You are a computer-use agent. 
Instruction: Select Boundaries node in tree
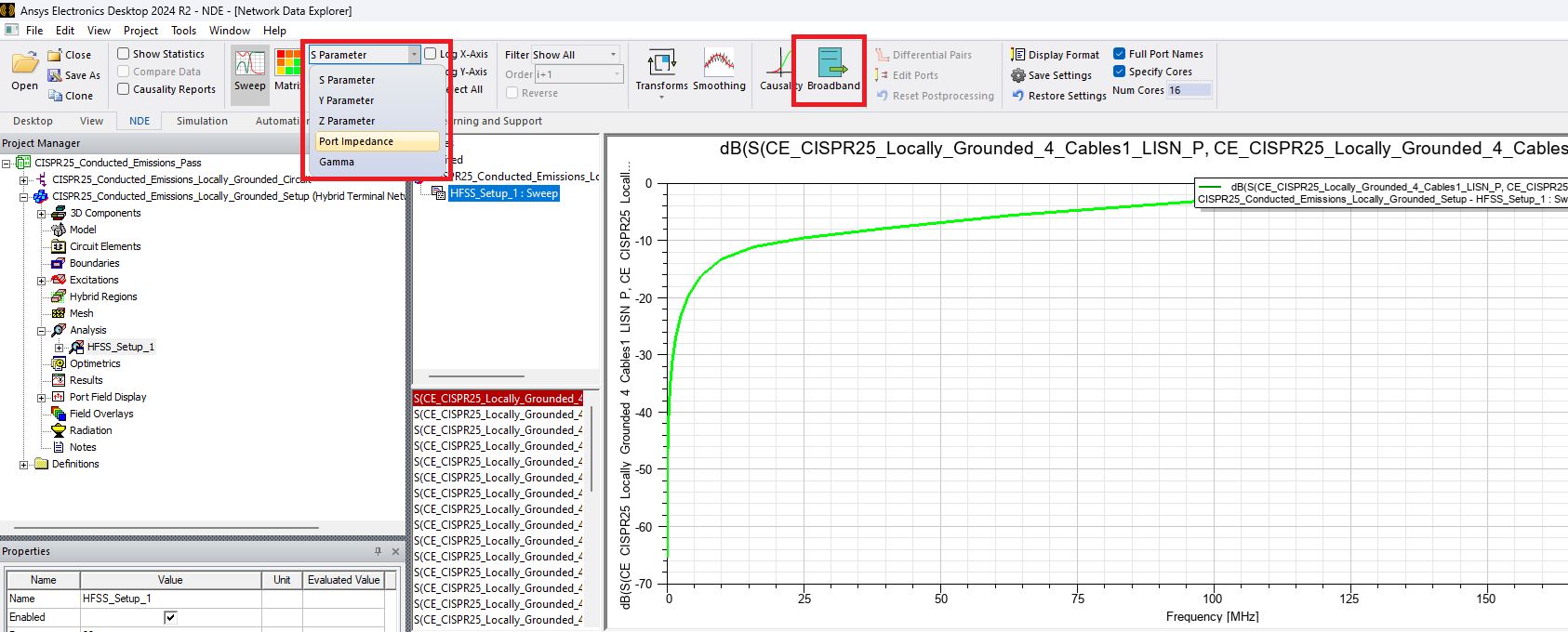95,263
